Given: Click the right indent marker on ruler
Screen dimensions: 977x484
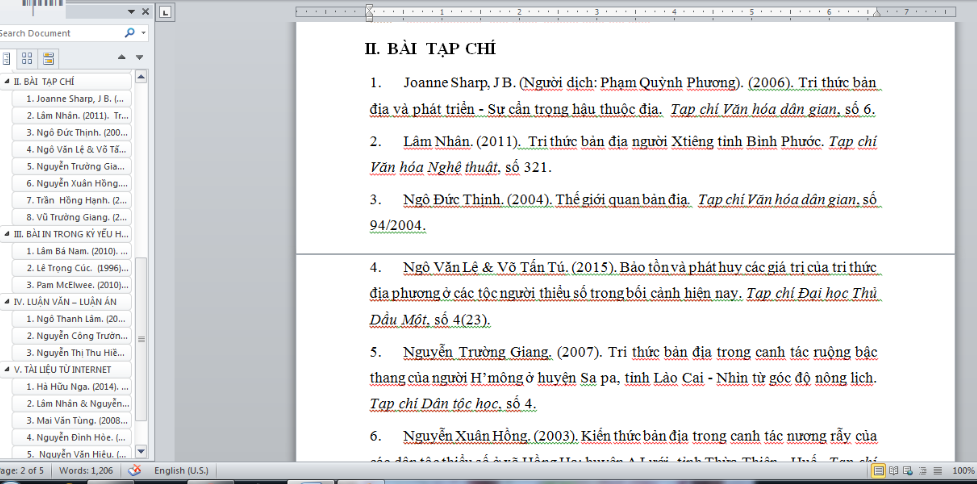Looking at the screenshot, I should tap(877, 12).
